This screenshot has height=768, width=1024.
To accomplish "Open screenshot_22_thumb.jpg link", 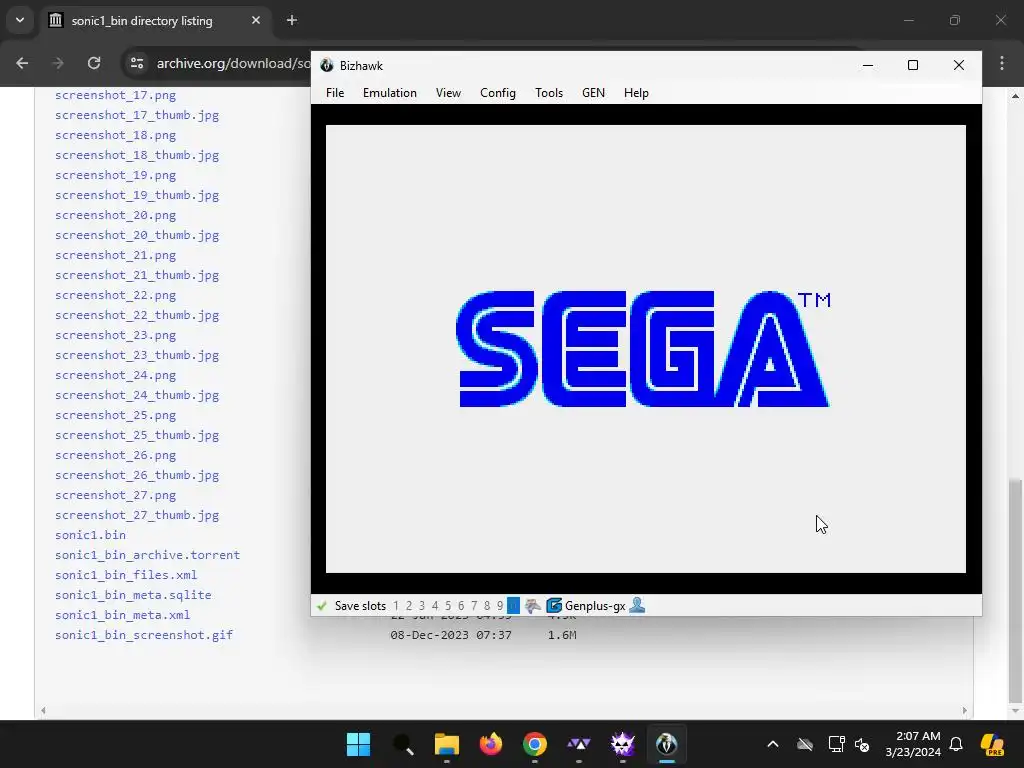I will [137, 315].
